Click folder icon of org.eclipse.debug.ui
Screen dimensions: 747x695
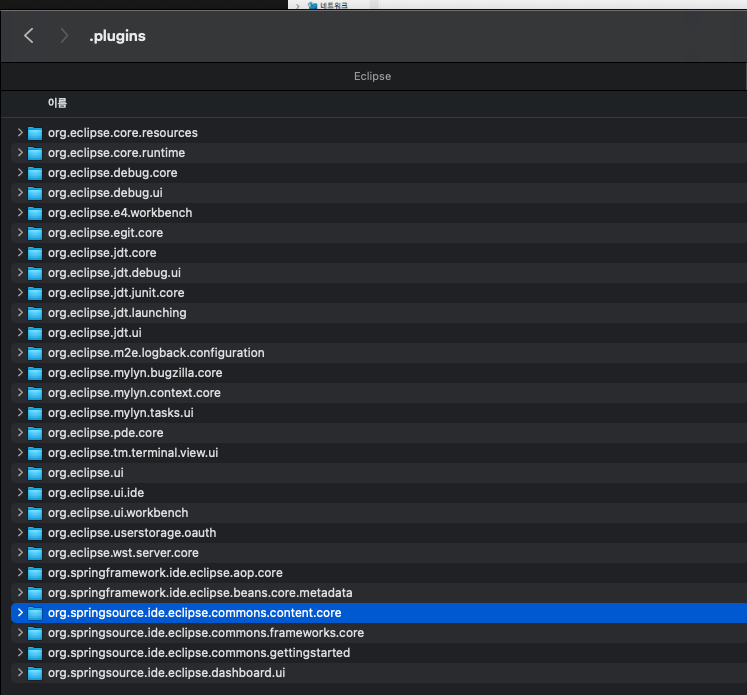[x=35, y=193]
